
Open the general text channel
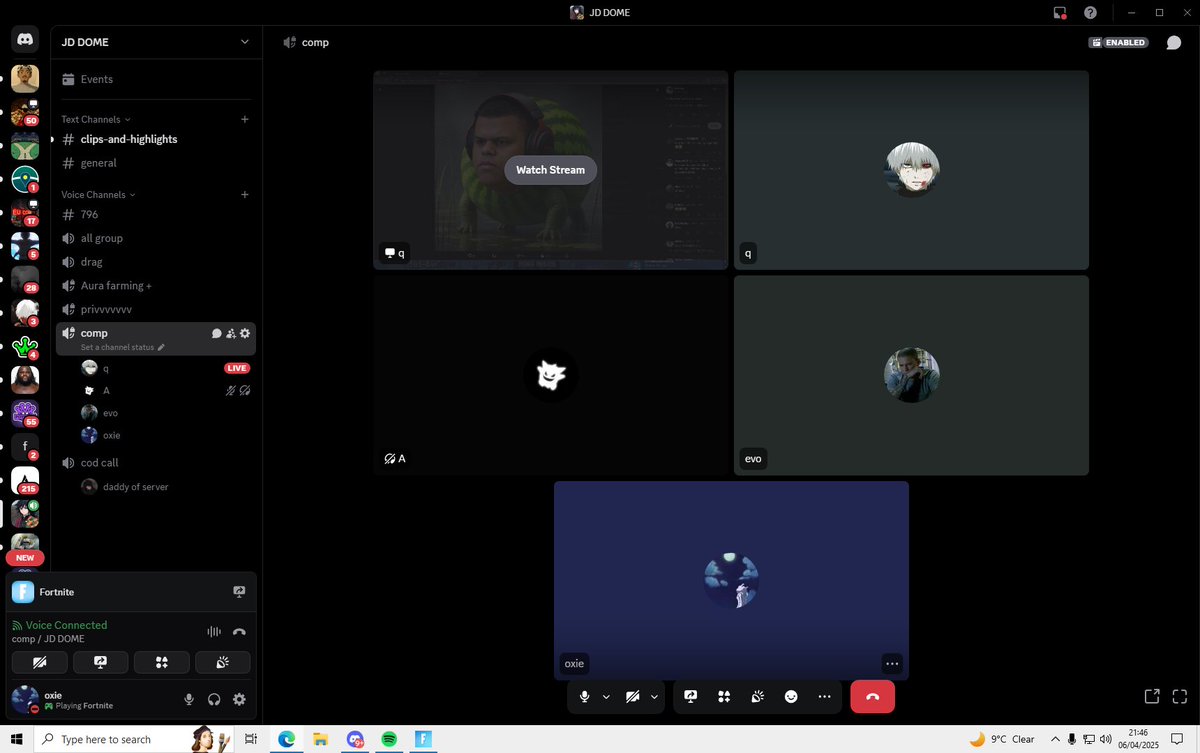(155, 163)
